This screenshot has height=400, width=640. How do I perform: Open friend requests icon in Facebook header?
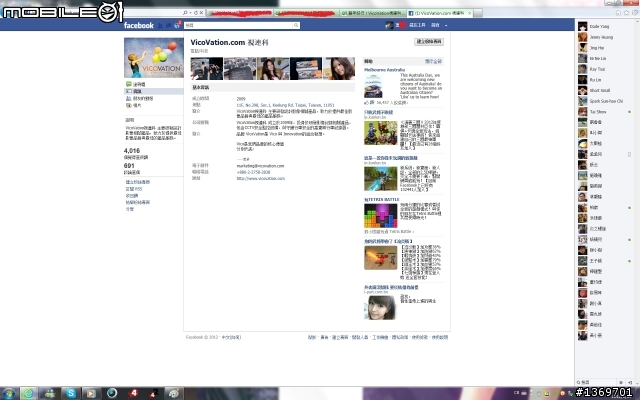[160, 25]
